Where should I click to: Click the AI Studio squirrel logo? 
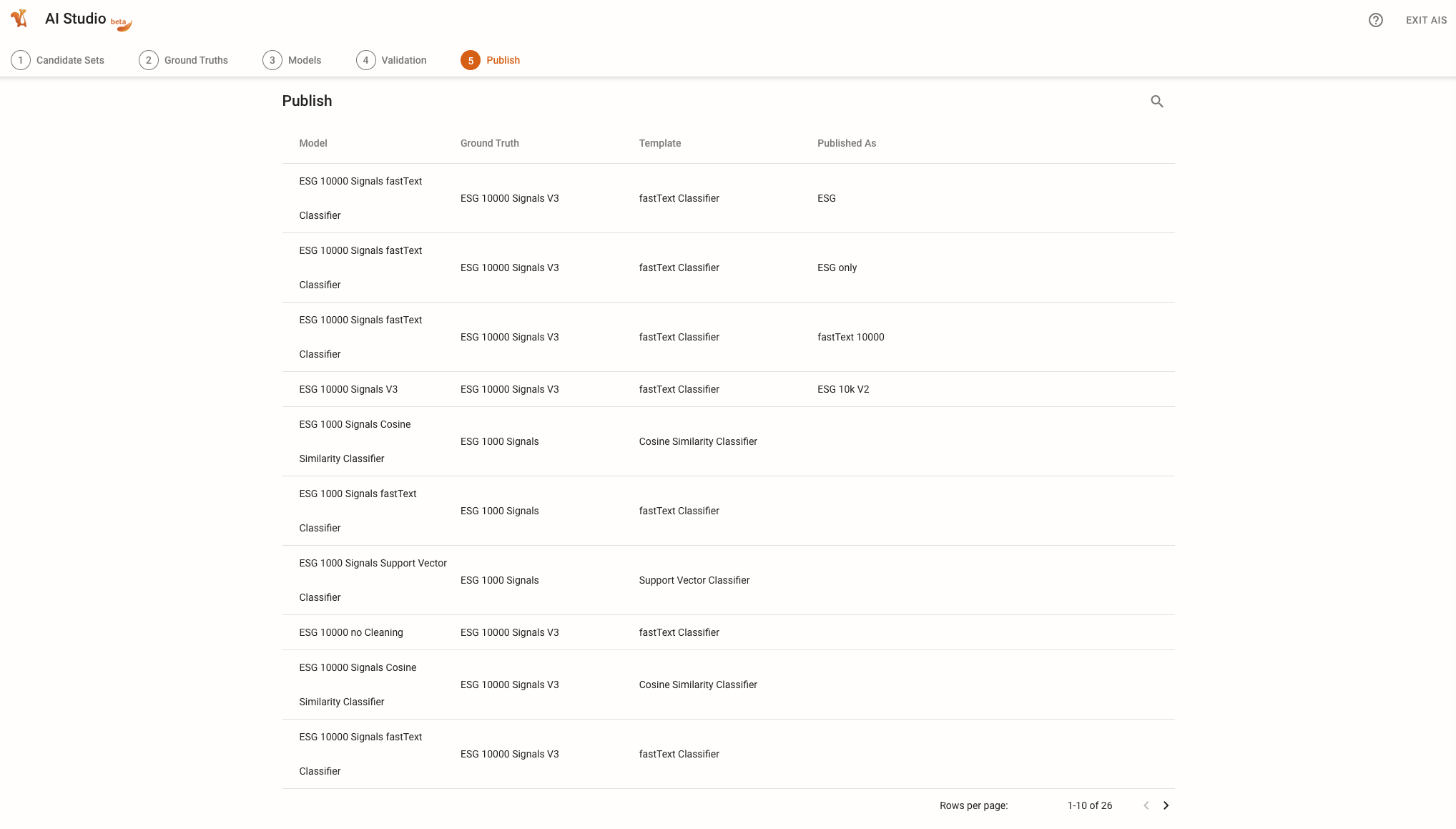19,19
